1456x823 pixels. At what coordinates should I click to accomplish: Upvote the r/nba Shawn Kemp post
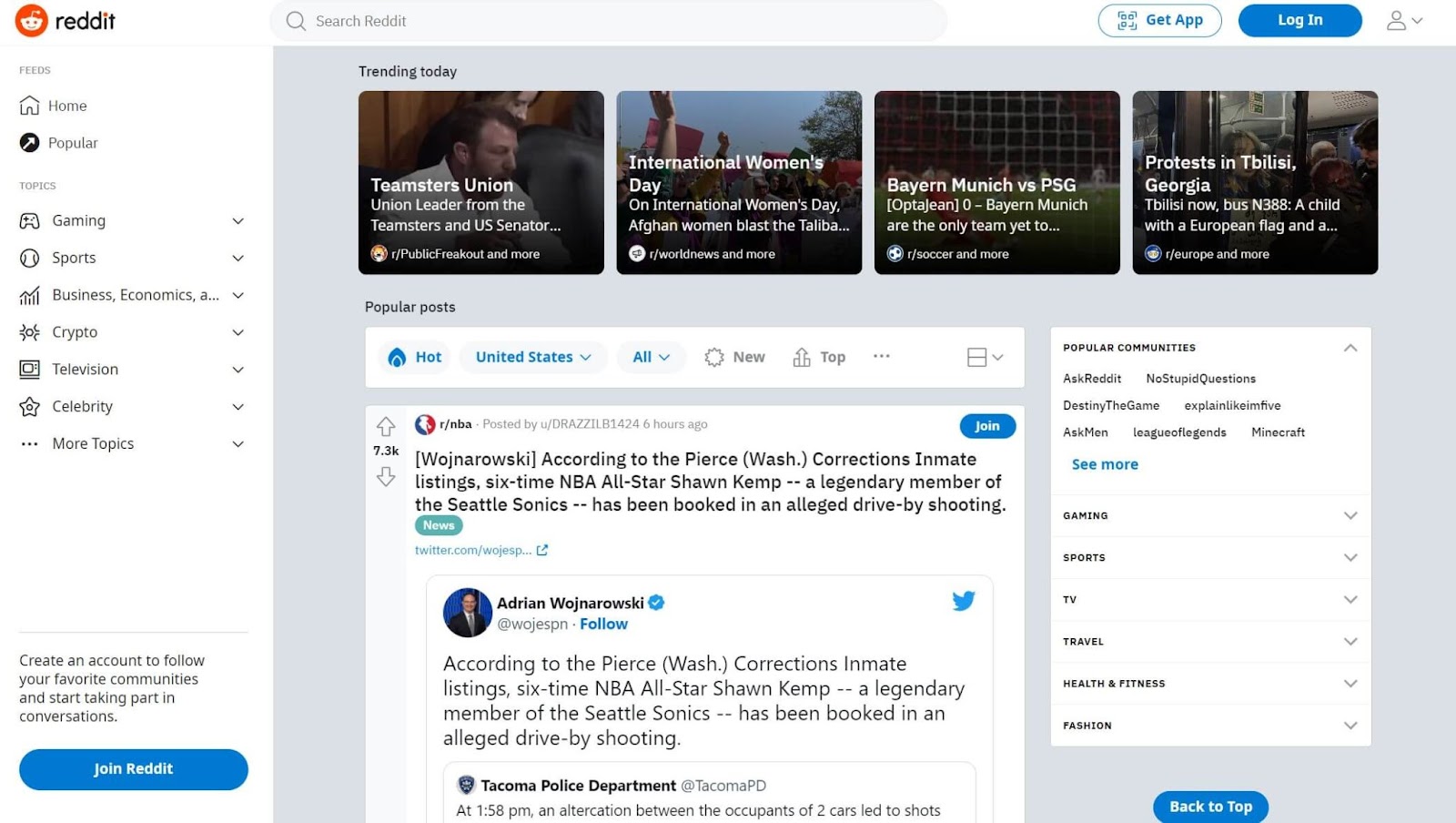click(x=386, y=426)
